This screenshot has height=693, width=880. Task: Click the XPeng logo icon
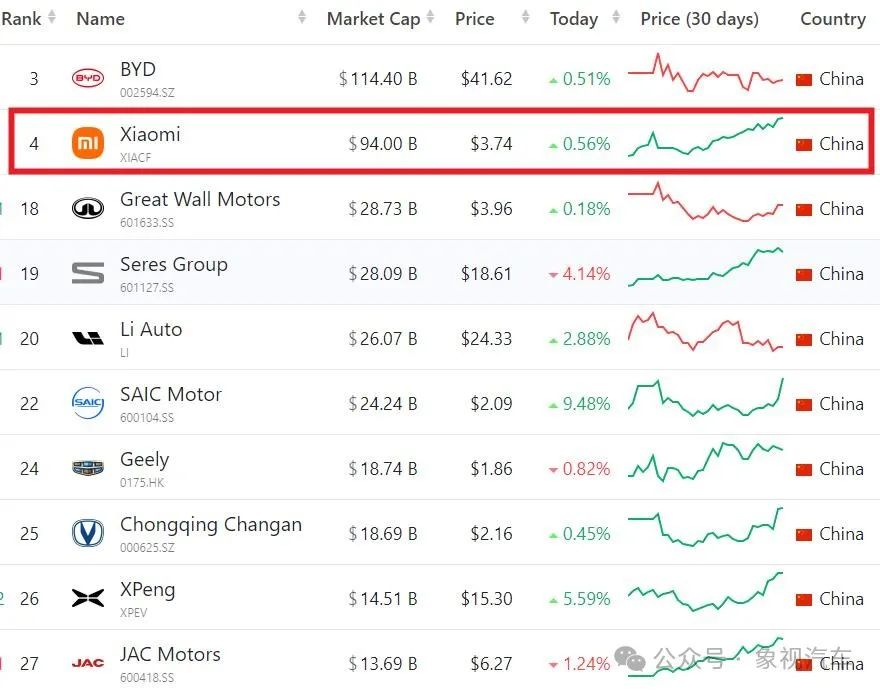tap(88, 599)
